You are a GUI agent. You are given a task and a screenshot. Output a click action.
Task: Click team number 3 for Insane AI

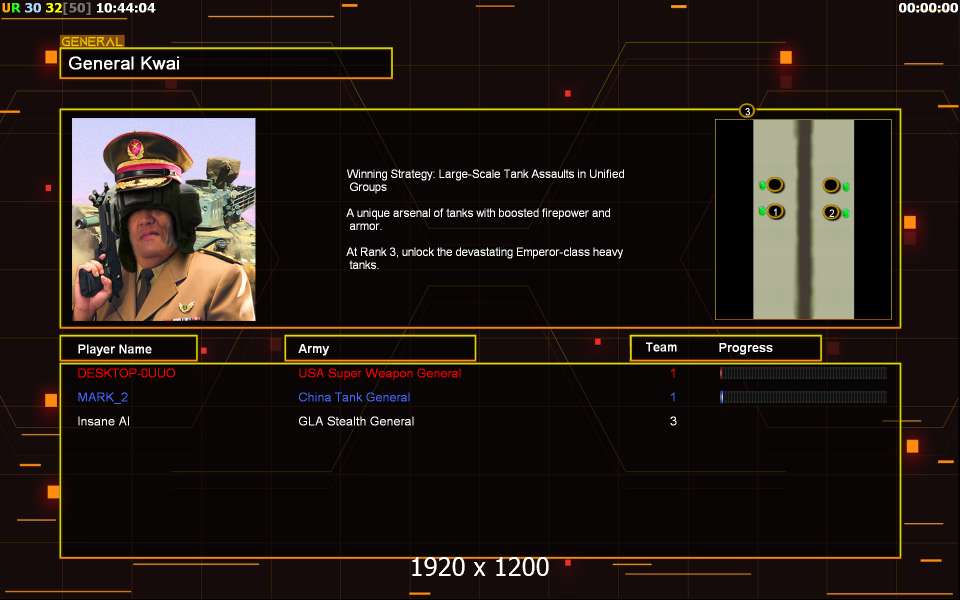click(673, 421)
